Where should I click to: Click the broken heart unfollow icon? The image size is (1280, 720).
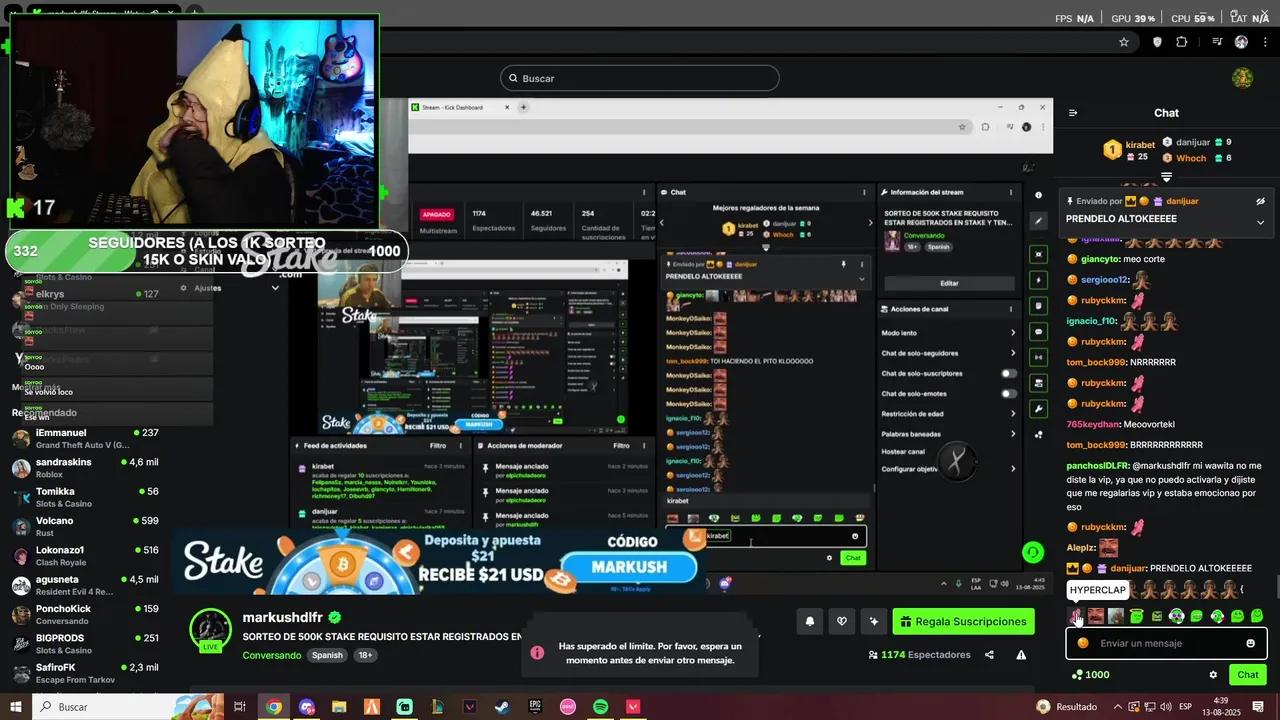click(842, 622)
